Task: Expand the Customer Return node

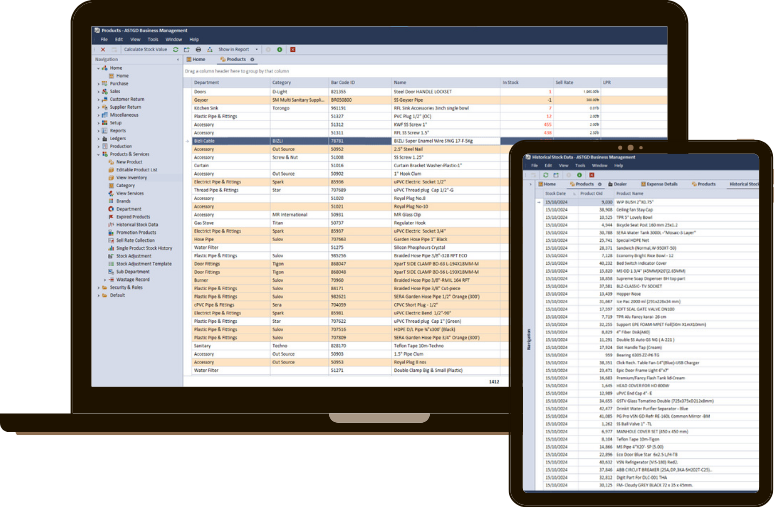Action: 98,99
